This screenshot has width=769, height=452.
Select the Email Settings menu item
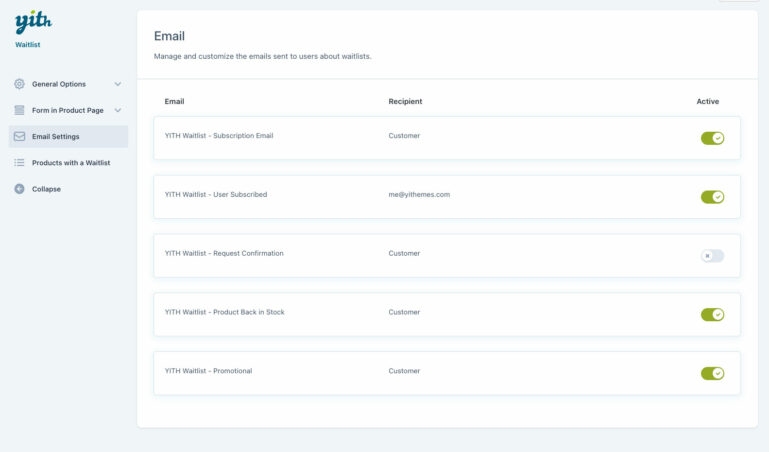[x=68, y=136]
